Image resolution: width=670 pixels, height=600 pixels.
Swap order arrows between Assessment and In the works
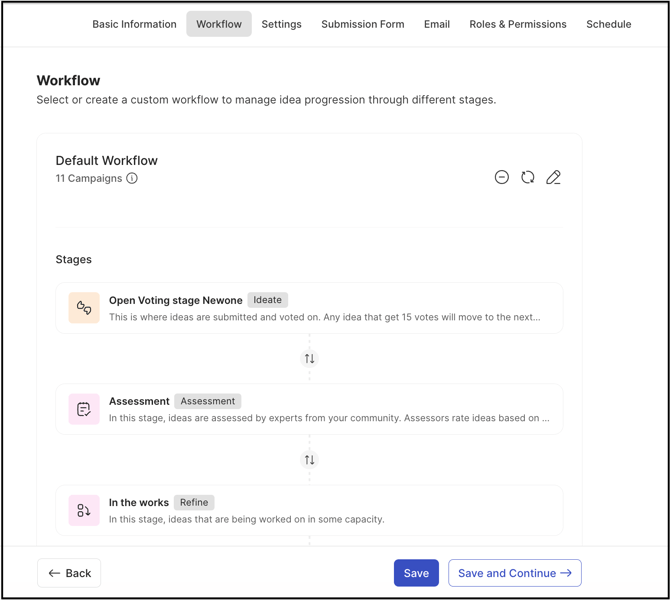click(309, 460)
